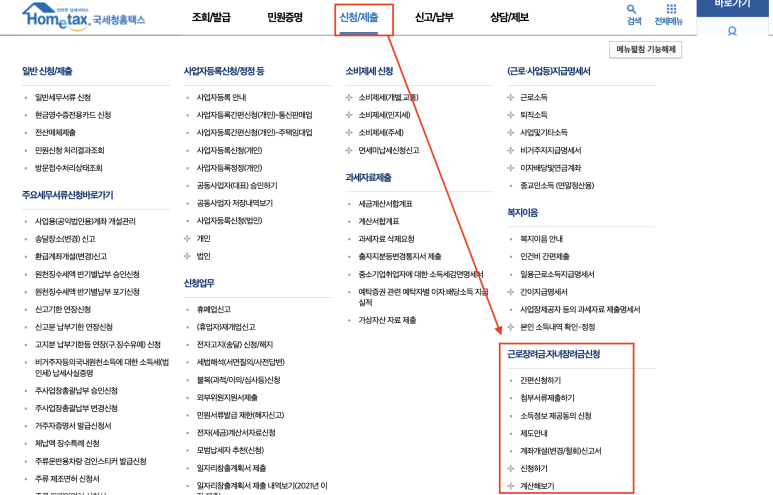The height and width of the screenshot is (495, 773).
Task: Open 세금계산서합계표 link
Action: tap(386, 204)
